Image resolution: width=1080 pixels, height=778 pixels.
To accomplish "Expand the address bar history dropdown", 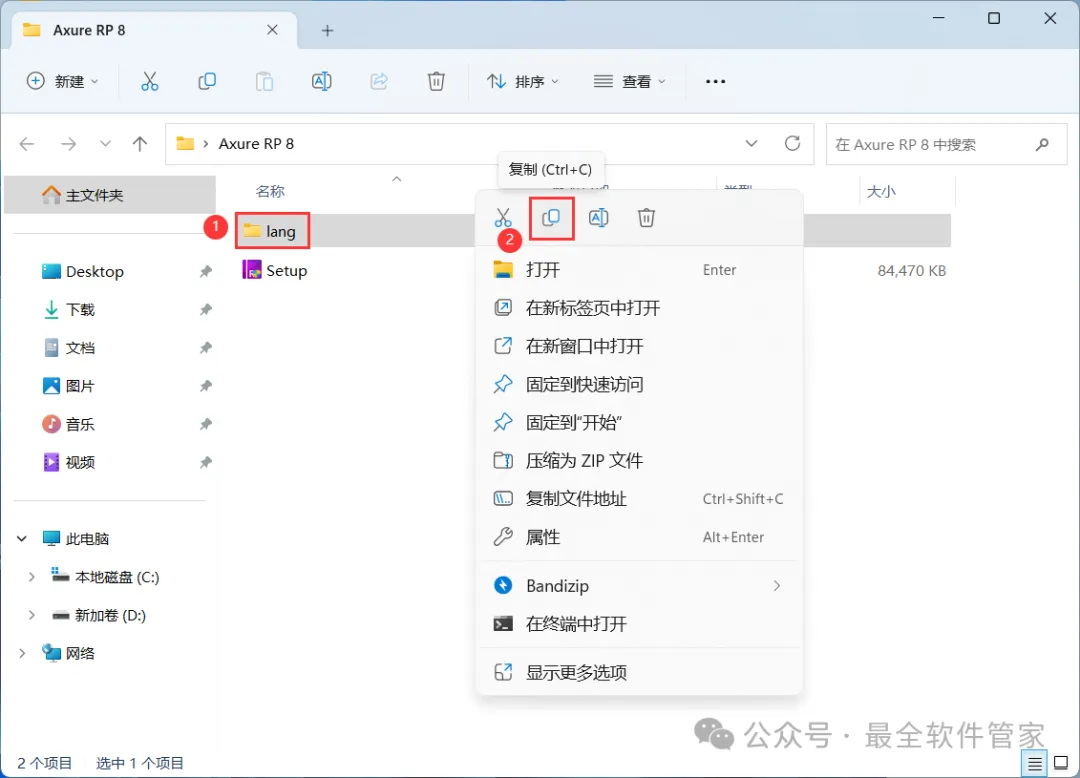I will 751,143.
